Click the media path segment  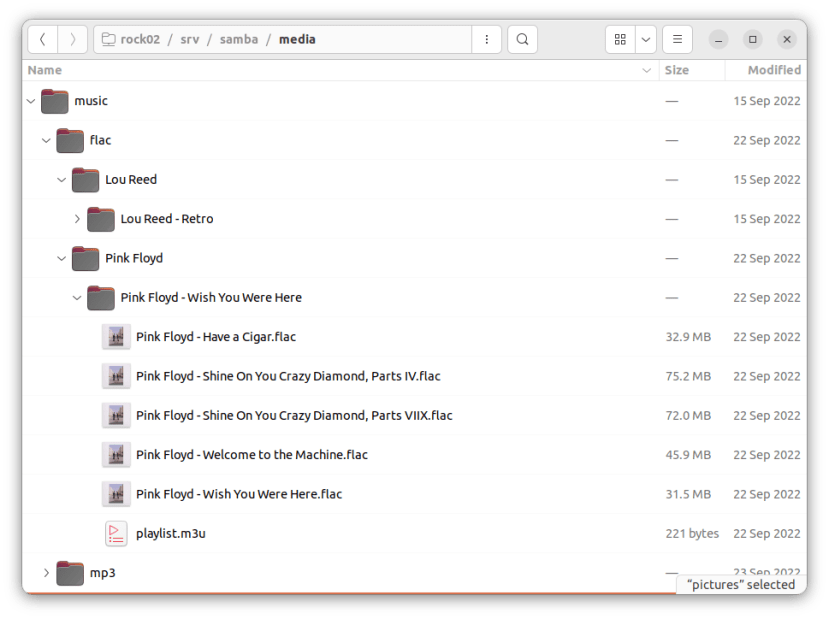[x=297, y=40]
